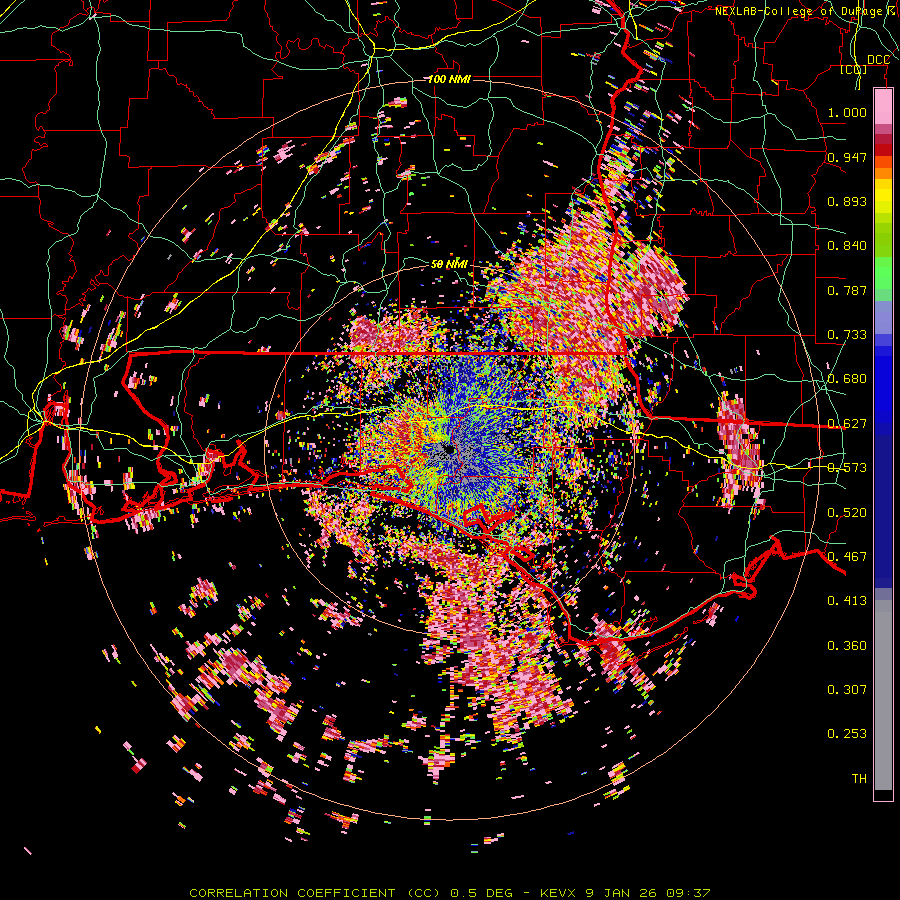Pick the bright green swatch beside 0.787
Screen dimensions: 900x900
tap(883, 273)
